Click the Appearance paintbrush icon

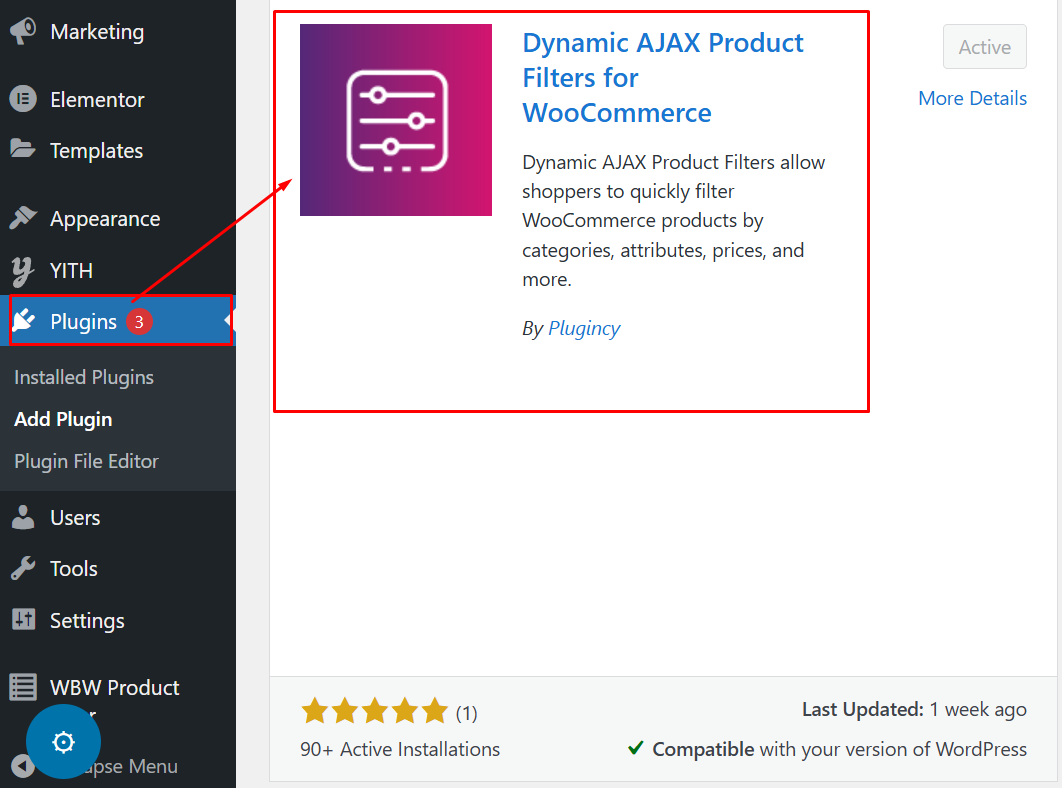pos(23,217)
